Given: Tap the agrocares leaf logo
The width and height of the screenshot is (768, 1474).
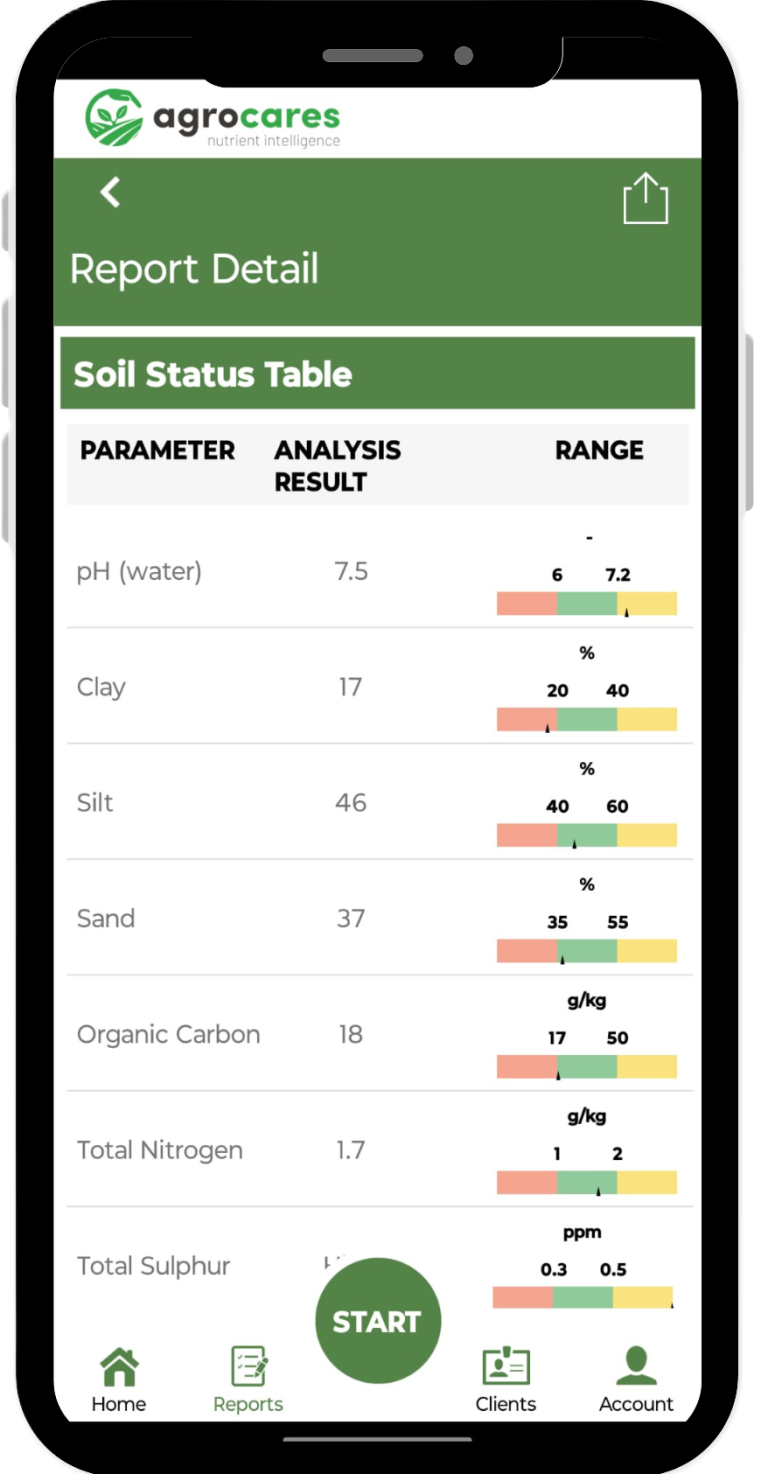Looking at the screenshot, I should coord(114,117).
